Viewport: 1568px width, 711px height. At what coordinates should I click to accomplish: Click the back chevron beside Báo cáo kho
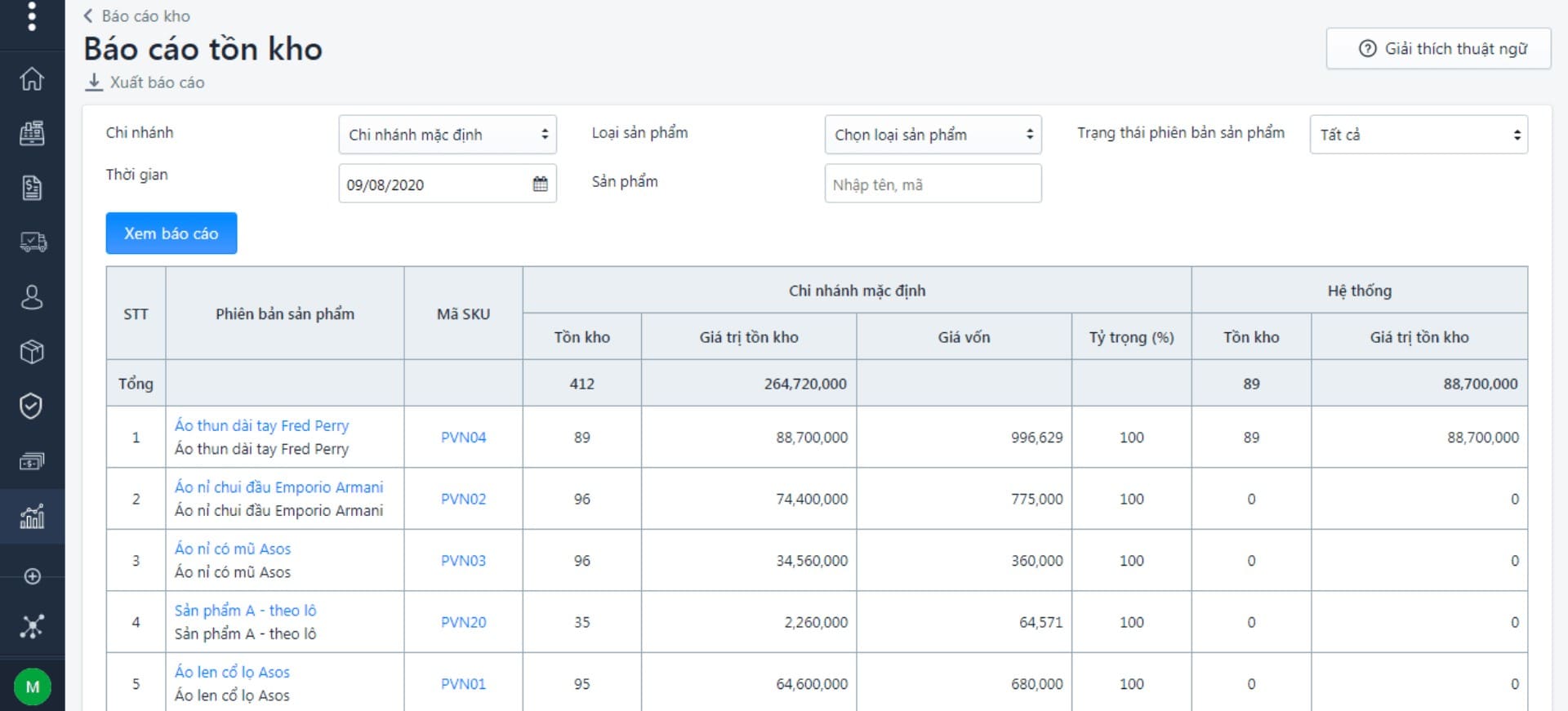click(x=88, y=16)
